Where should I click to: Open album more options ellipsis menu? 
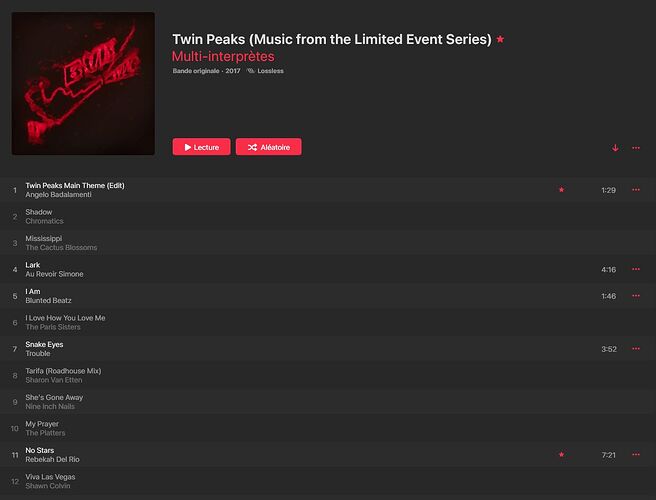(x=636, y=148)
